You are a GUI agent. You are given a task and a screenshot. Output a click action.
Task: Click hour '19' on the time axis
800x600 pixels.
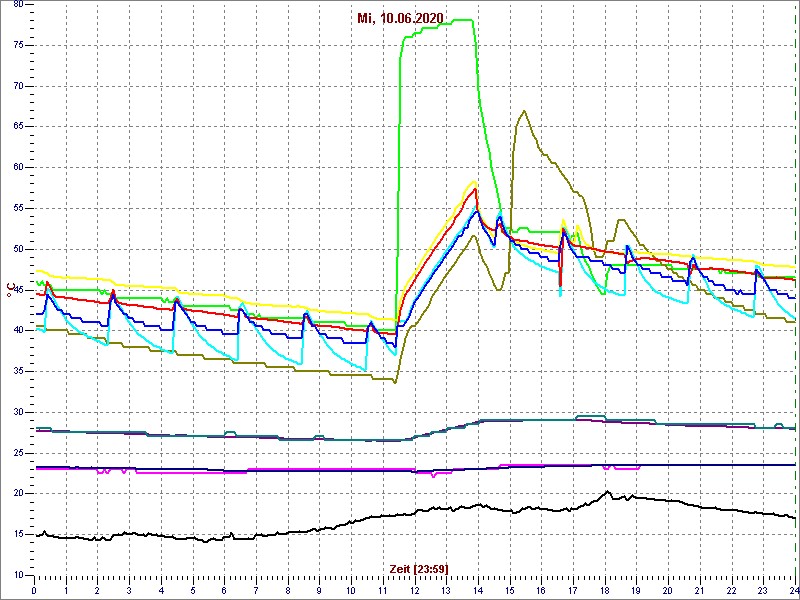(636, 591)
